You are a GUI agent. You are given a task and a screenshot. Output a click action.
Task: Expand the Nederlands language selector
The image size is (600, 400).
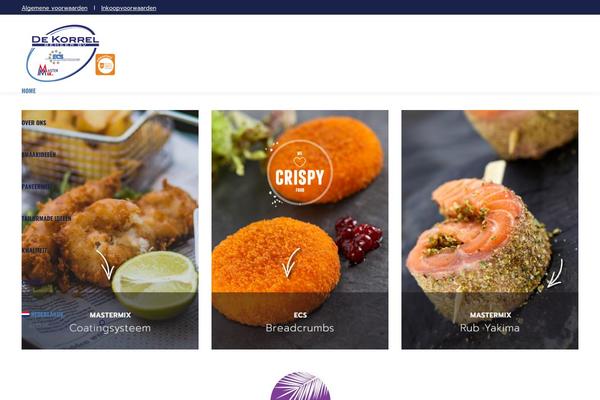(x=43, y=314)
